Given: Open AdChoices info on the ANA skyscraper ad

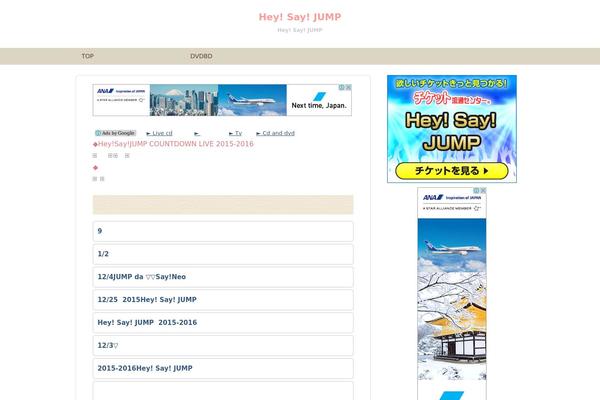Looking at the screenshot, I should [476, 190].
